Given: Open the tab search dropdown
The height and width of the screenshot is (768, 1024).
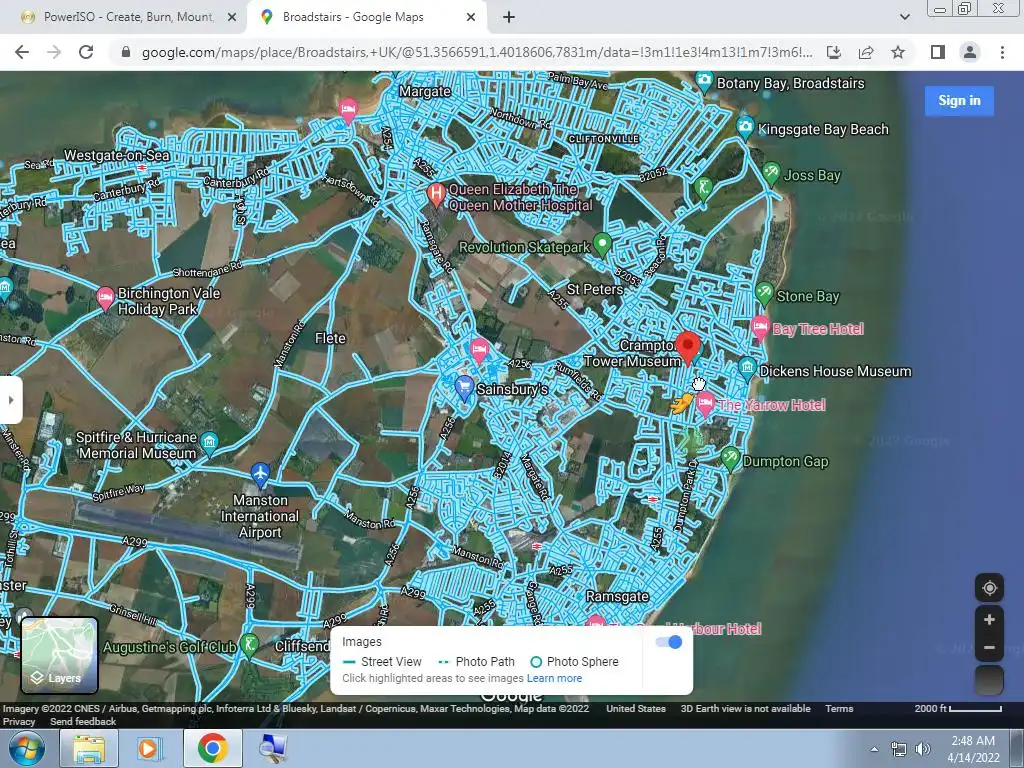Looking at the screenshot, I should click(904, 17).
